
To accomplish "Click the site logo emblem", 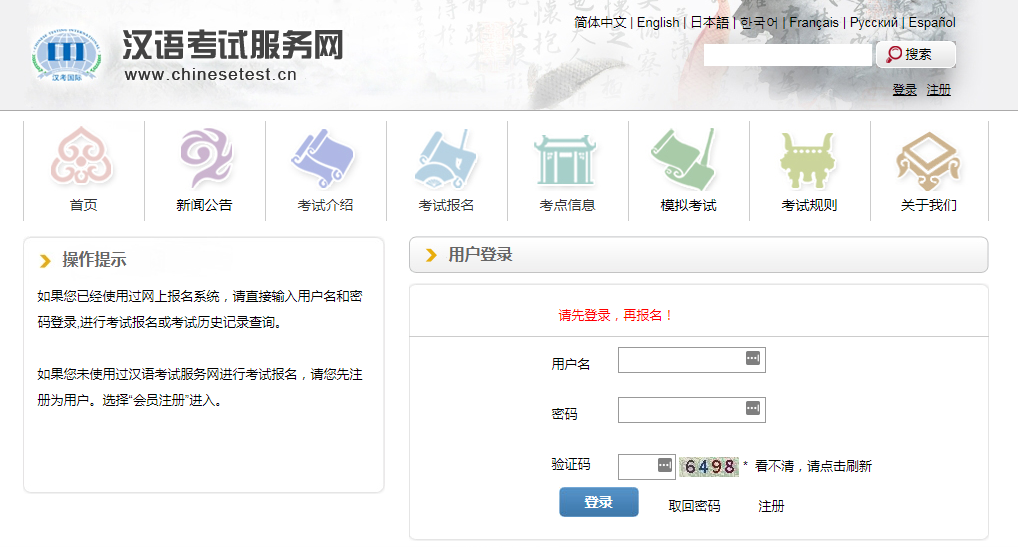I will coord(66,56).
